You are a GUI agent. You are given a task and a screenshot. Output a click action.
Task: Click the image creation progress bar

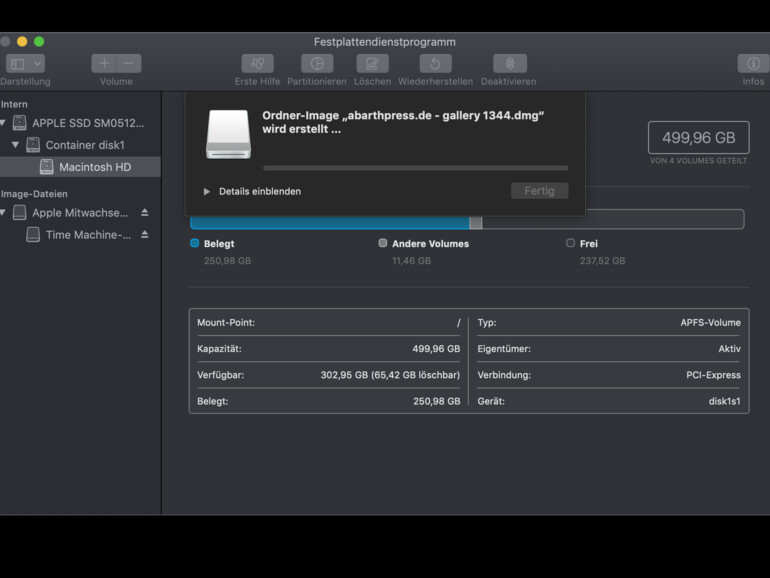(x=415, y=168)
